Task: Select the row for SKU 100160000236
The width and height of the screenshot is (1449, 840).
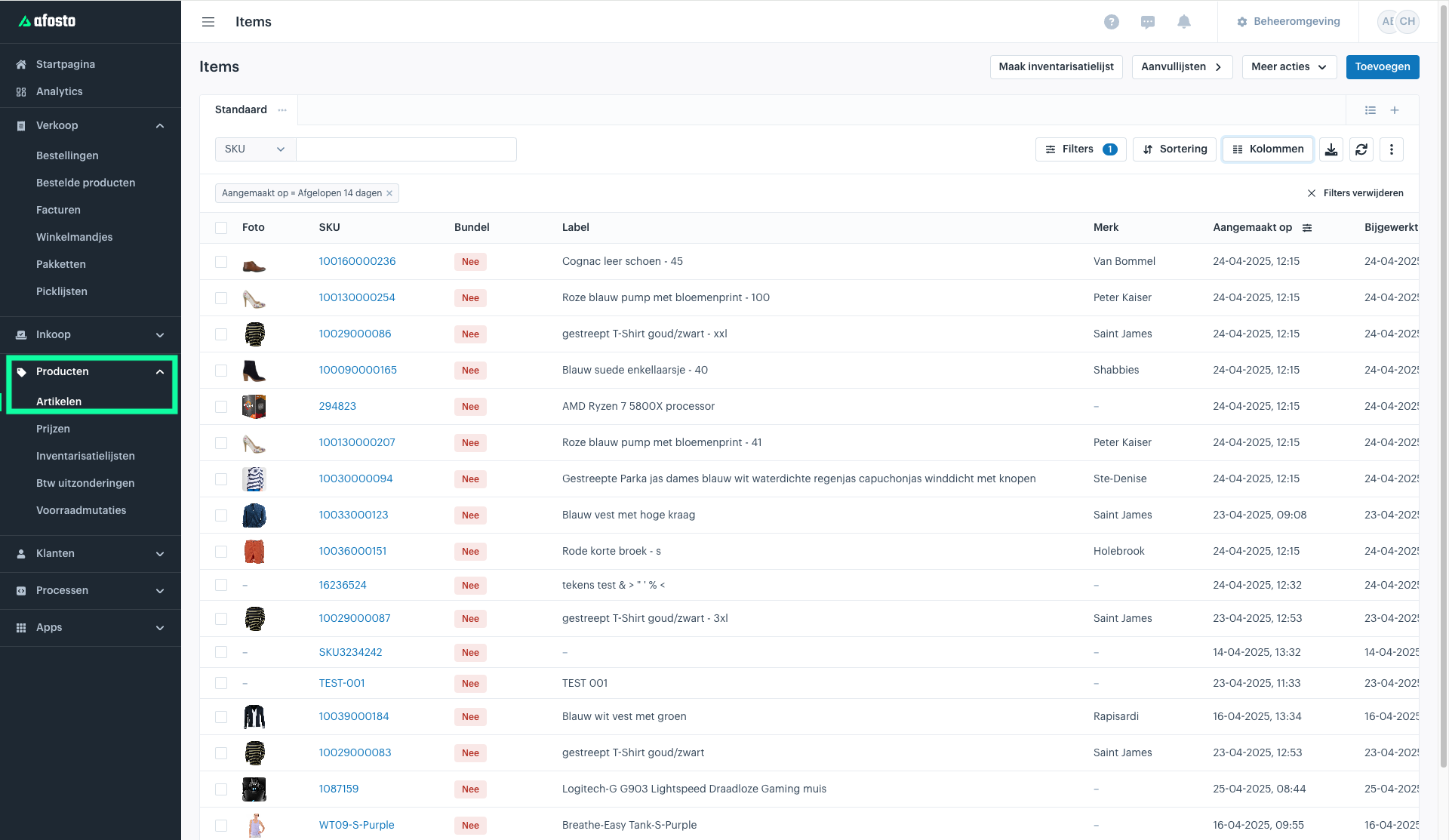Action: coord(221,262)
